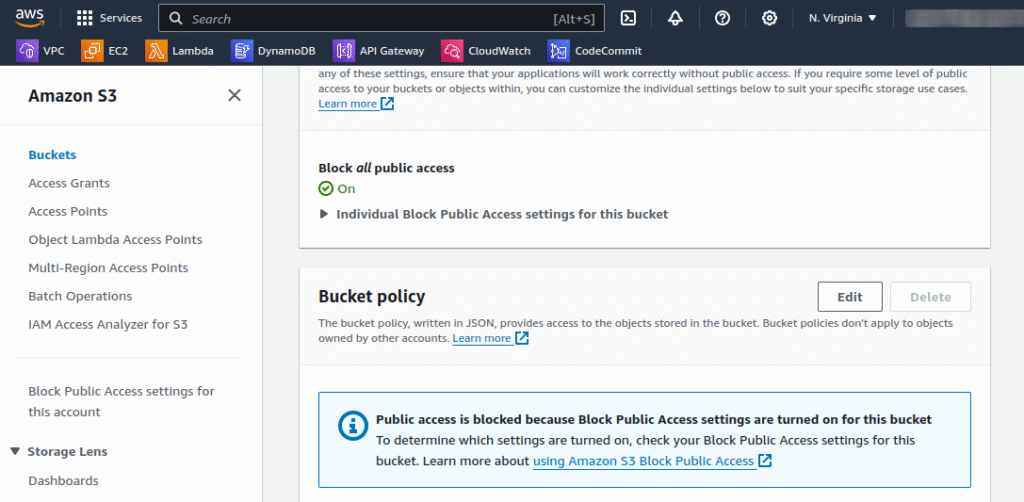Open Batch Operations in sidebar
The width and height of the screenshot is (1024, 502).
point(80,296)
